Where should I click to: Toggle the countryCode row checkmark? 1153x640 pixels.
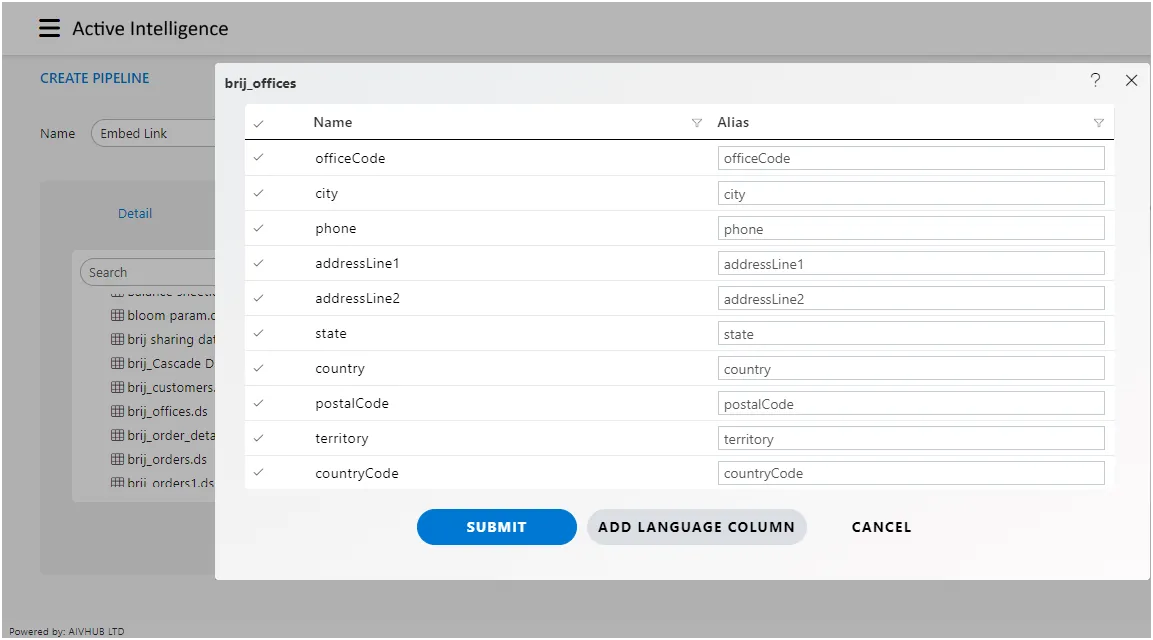258,472
